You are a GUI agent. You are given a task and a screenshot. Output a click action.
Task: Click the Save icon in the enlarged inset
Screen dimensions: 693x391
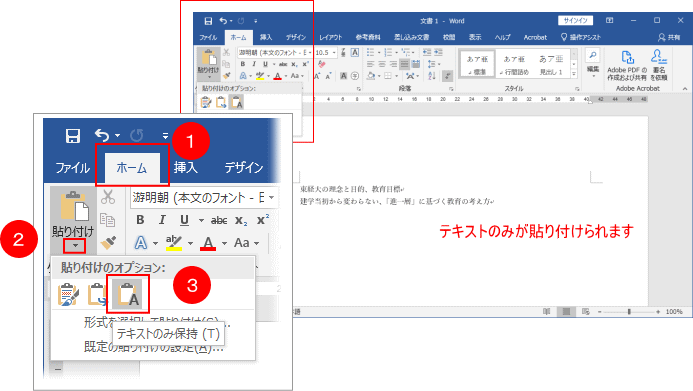tap(73, 136)
